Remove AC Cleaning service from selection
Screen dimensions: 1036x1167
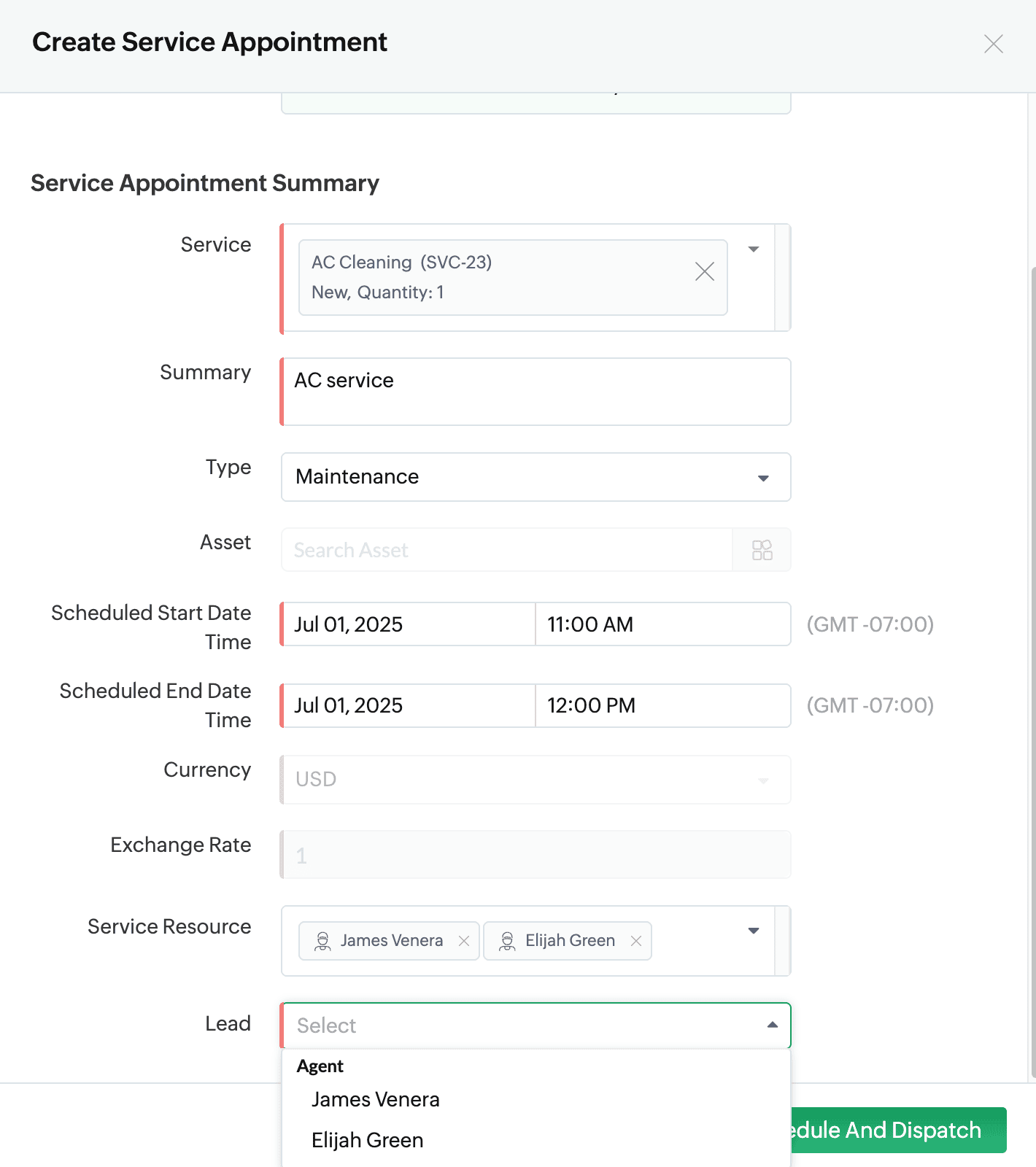pyautogui.click(x=704, y=272)
